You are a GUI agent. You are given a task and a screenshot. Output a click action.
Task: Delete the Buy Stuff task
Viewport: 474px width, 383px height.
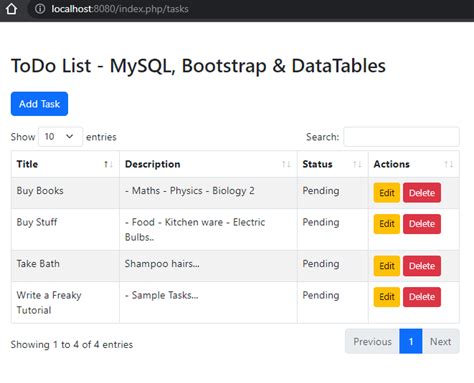[x=422, y=224]
